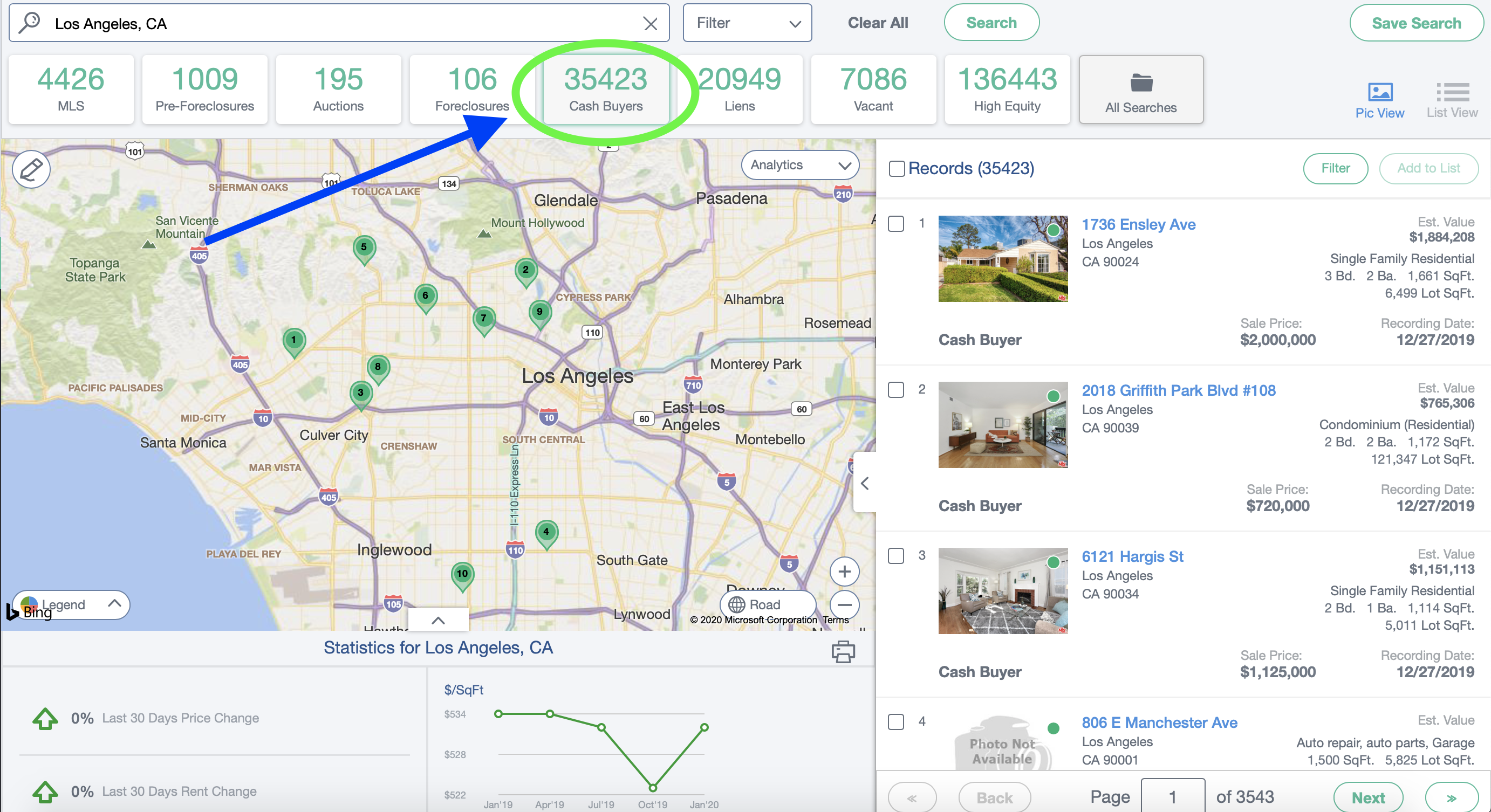The height and width of the screenshot is (812, 1491).
Task: Check the box for 1736 Ensley Ave
Action: tap(895, 224)
